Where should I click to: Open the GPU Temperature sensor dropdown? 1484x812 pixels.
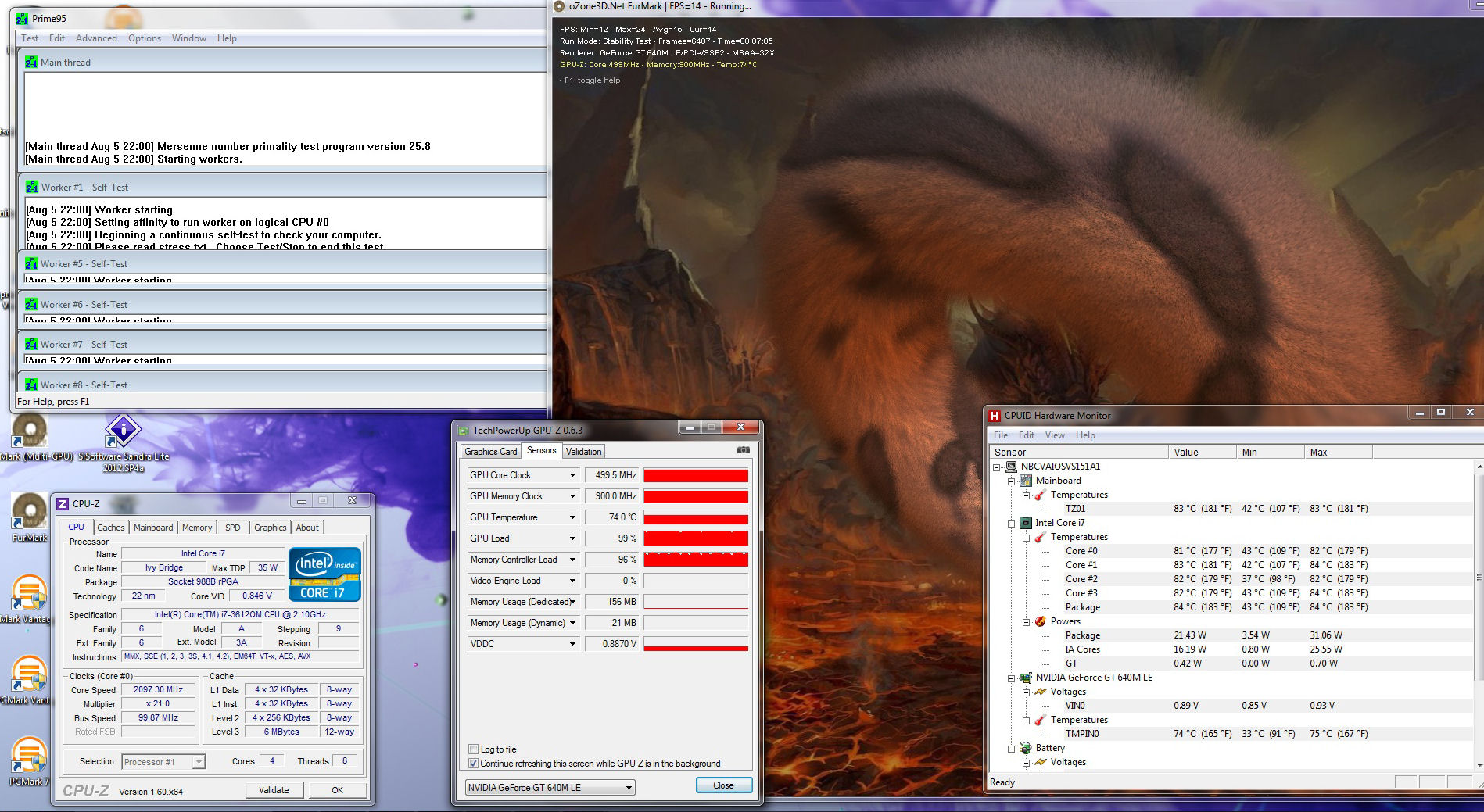tap(572, 517)
